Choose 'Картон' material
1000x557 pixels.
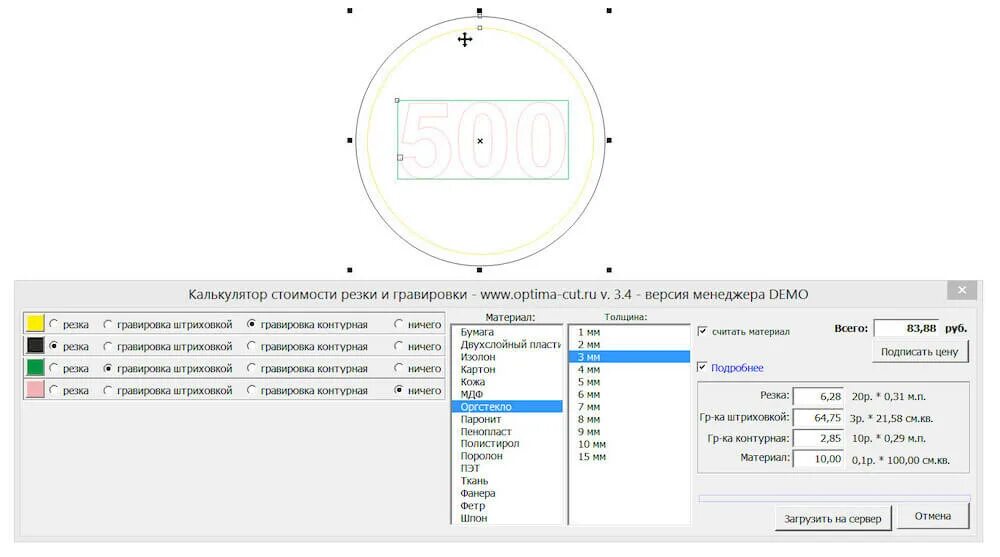tap(507, 369)
